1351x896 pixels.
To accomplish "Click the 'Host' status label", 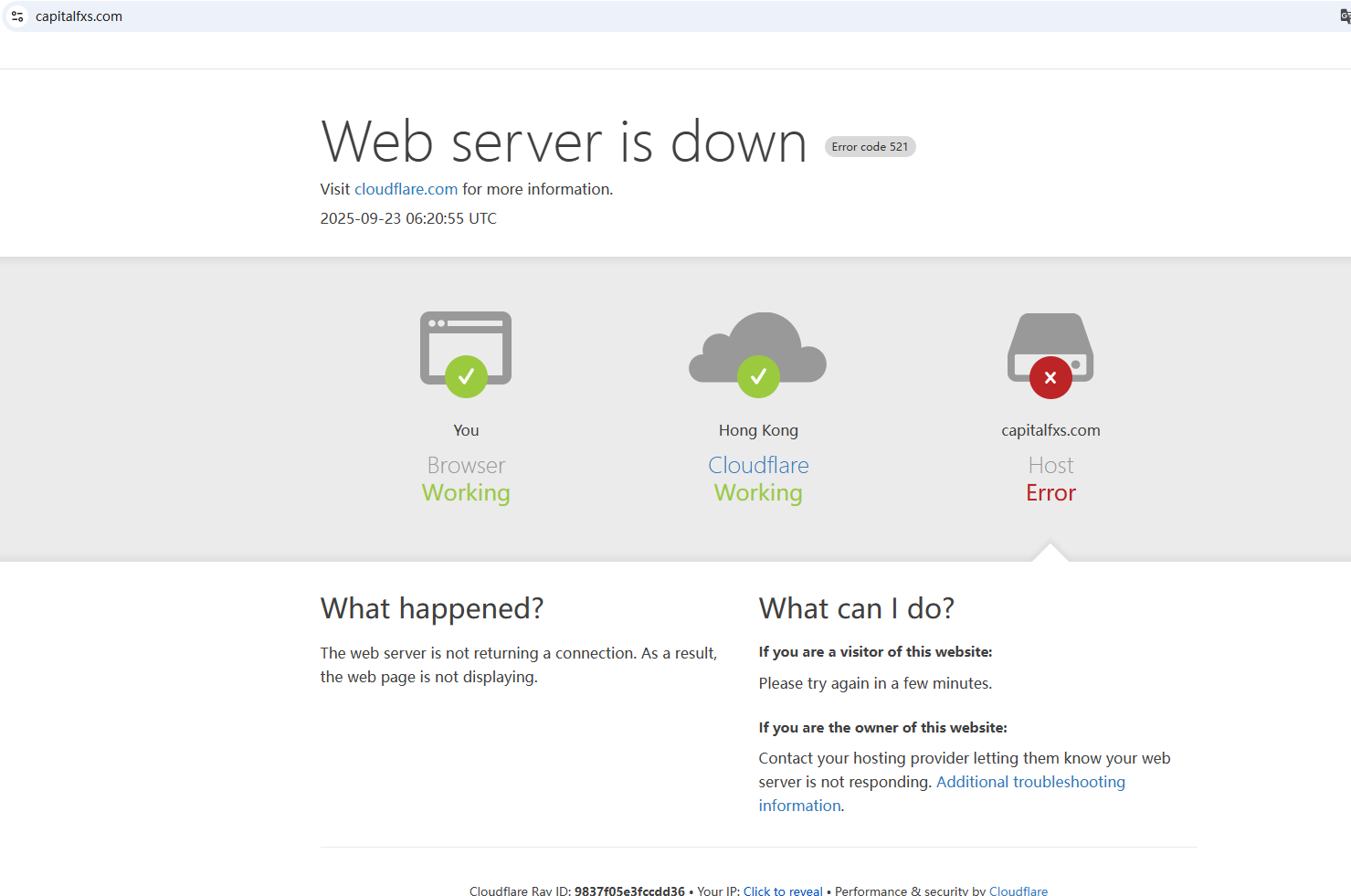I will tap(1050, 465).
